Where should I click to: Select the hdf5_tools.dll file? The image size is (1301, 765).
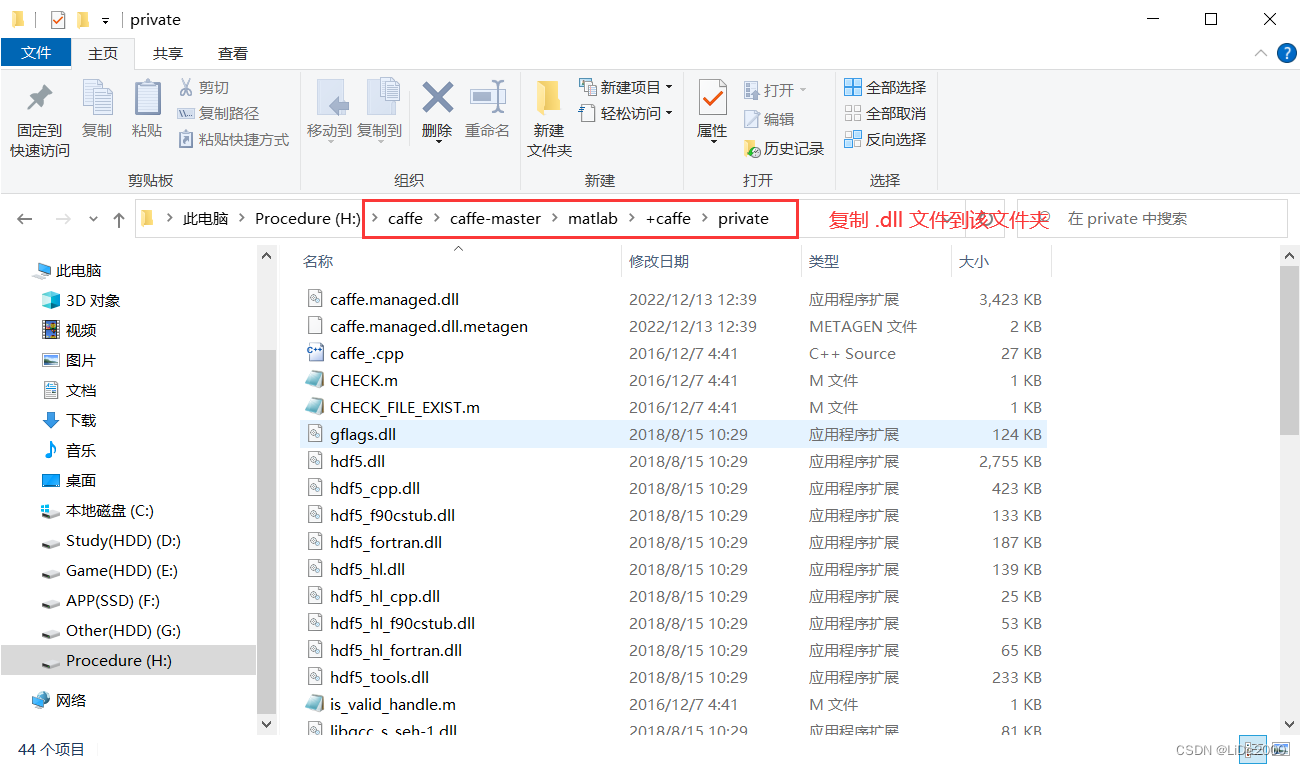[x=675, y=678]
